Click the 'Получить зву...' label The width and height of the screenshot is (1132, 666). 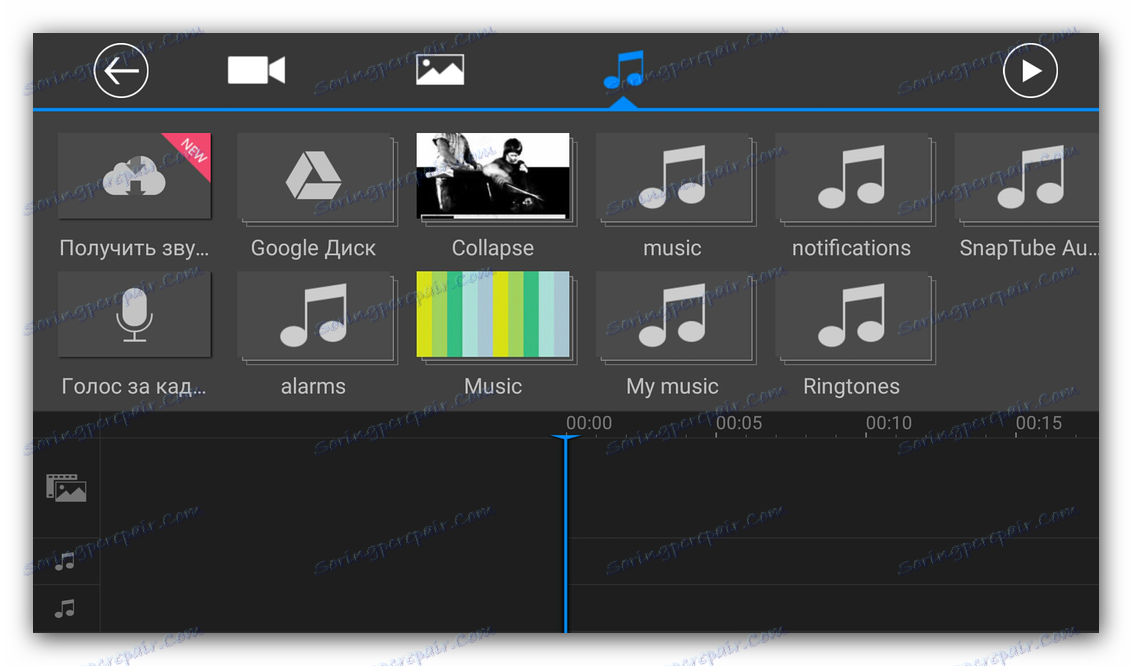134,248
